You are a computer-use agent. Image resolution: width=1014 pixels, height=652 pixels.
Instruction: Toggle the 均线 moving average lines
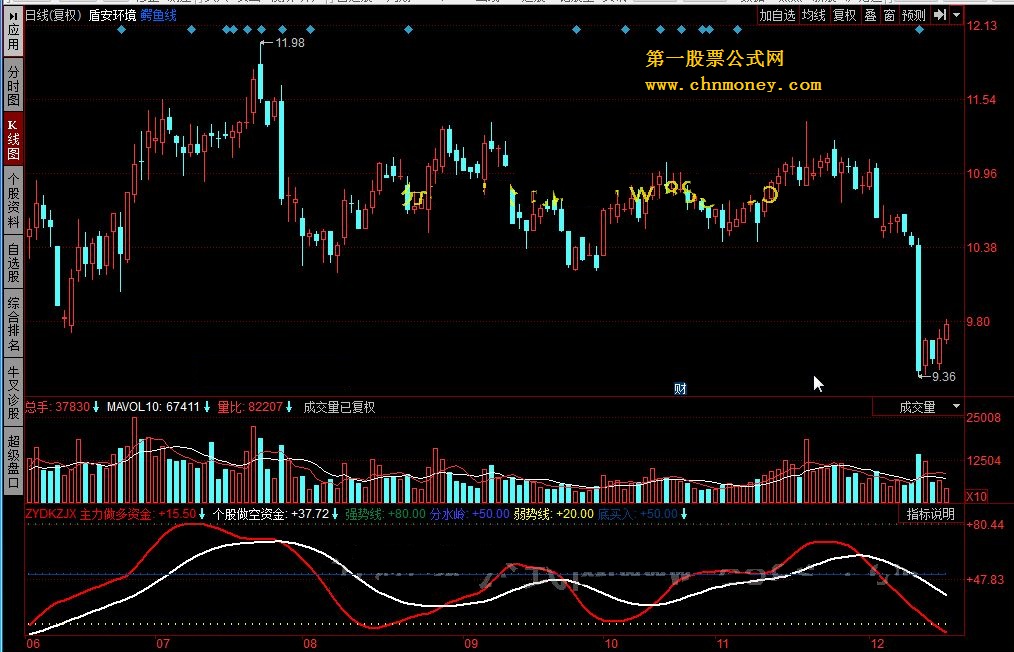814,15
